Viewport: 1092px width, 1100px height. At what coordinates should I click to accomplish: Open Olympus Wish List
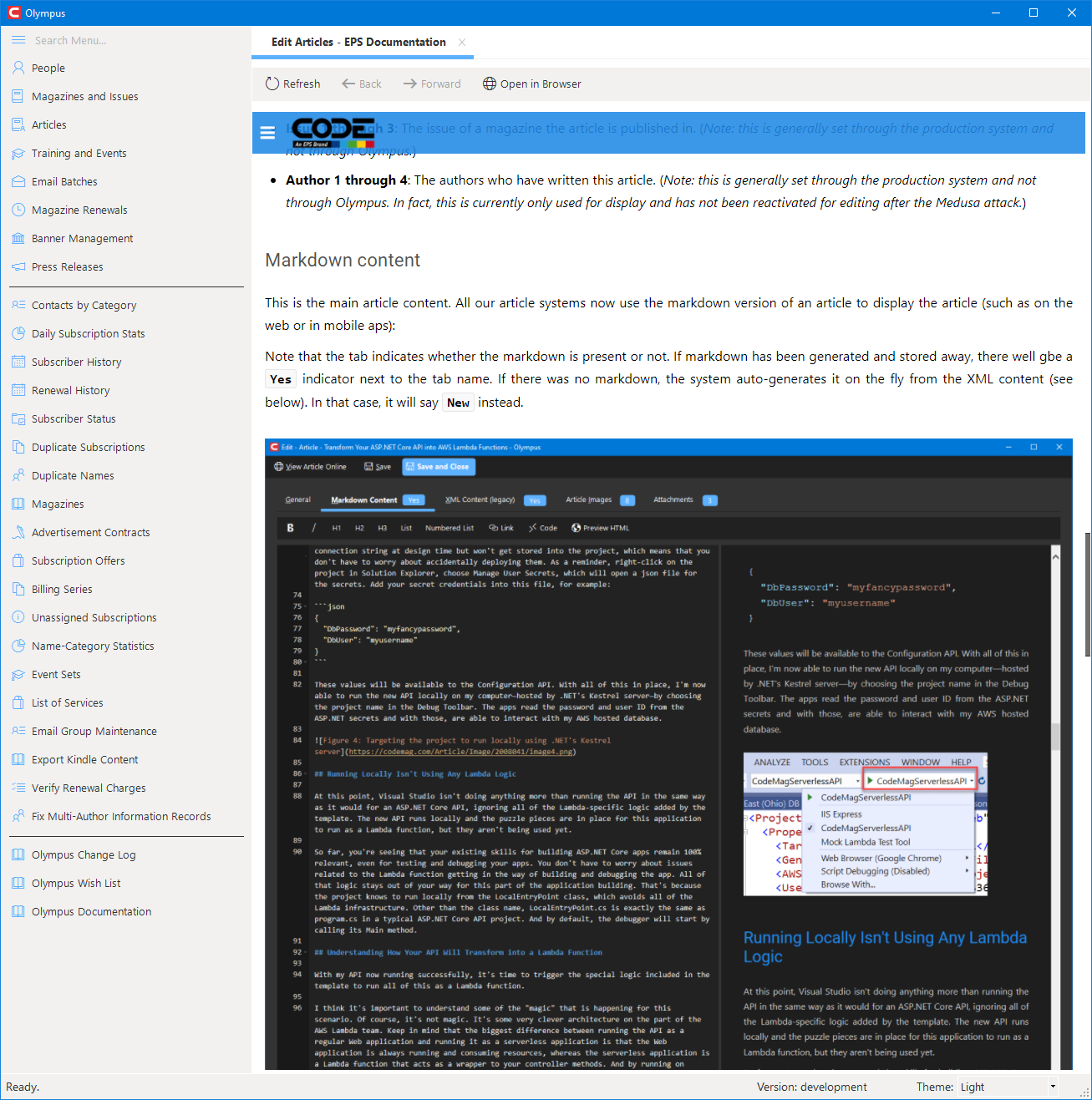[76, 884]
